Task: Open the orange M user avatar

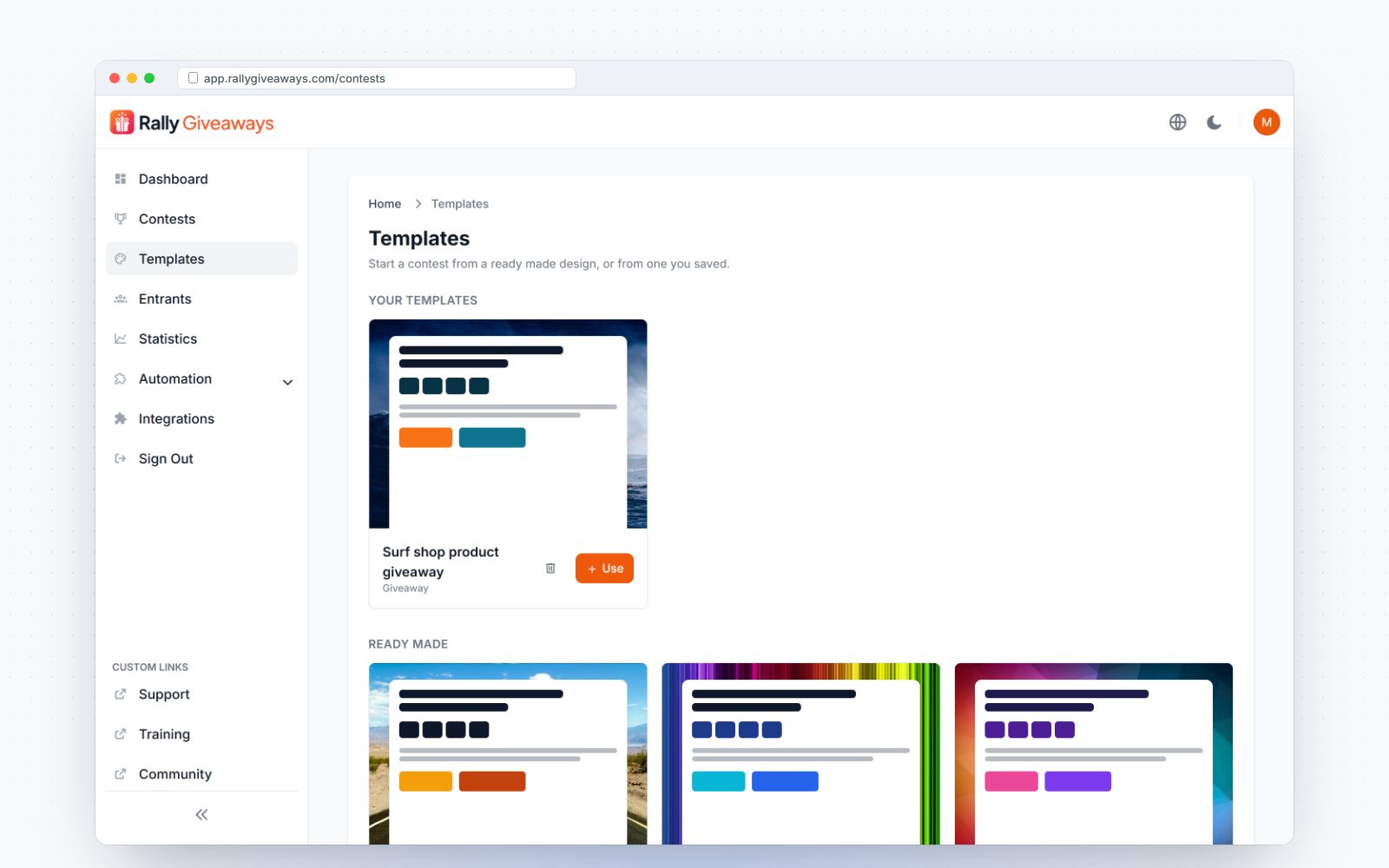Action: (x=1267, y=122)
